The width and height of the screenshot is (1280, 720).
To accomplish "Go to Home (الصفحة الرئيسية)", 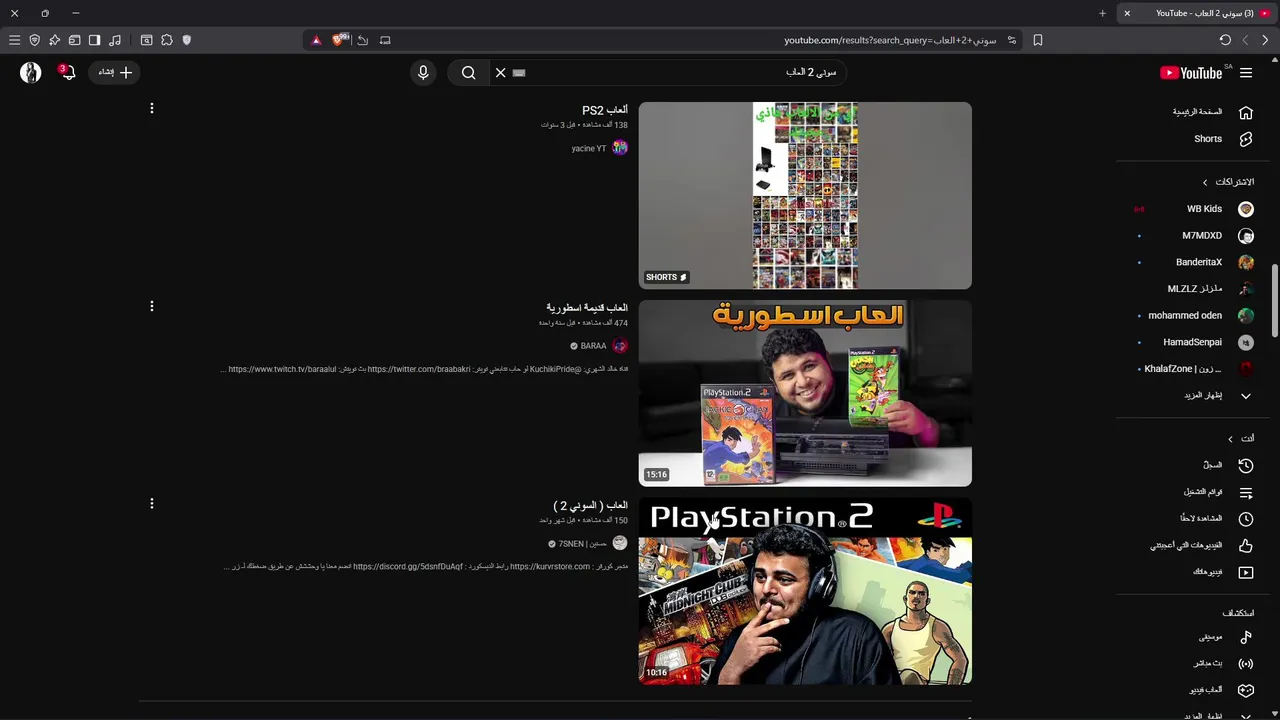I will coord(1212,112).
